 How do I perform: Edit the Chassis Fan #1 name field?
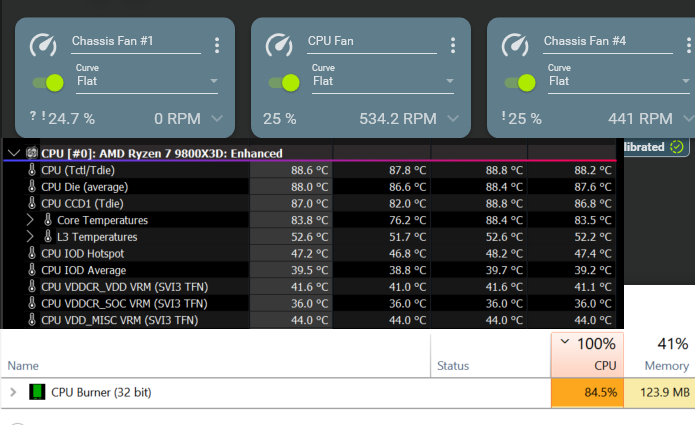[136, 41]
